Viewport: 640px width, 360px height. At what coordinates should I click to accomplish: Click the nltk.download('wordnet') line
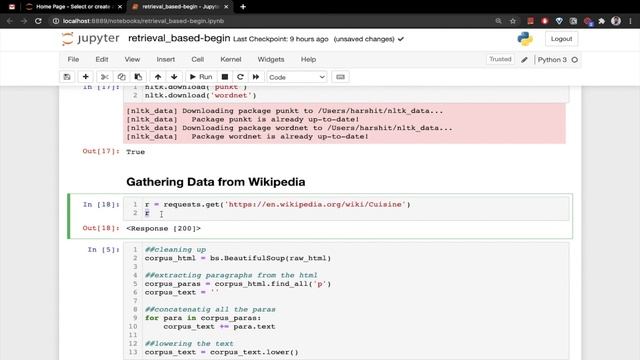coord(200,96)
